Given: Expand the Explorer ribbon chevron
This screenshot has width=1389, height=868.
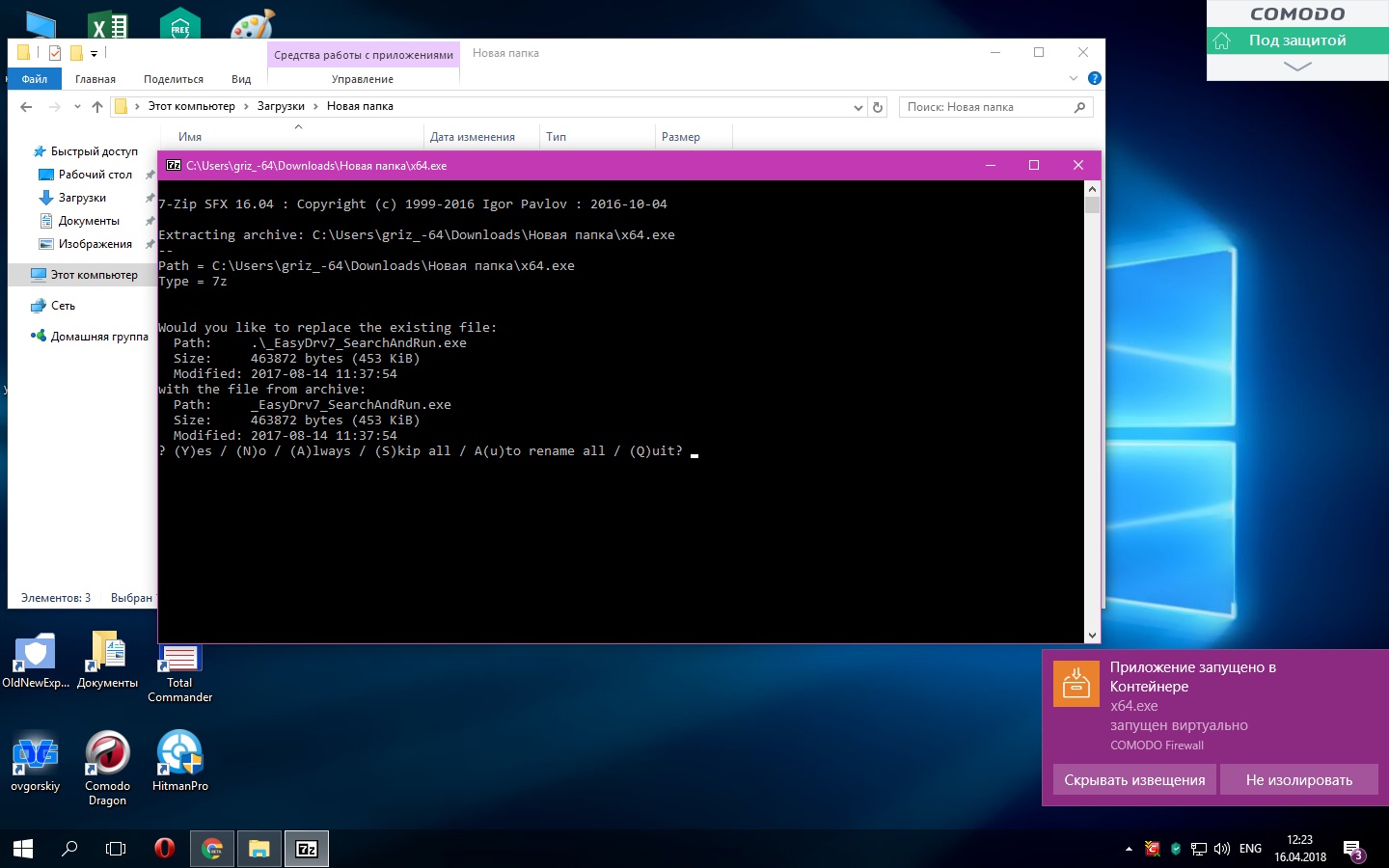Looking at the screenshot, I should pyautogui.click(x=1074, y=78).
